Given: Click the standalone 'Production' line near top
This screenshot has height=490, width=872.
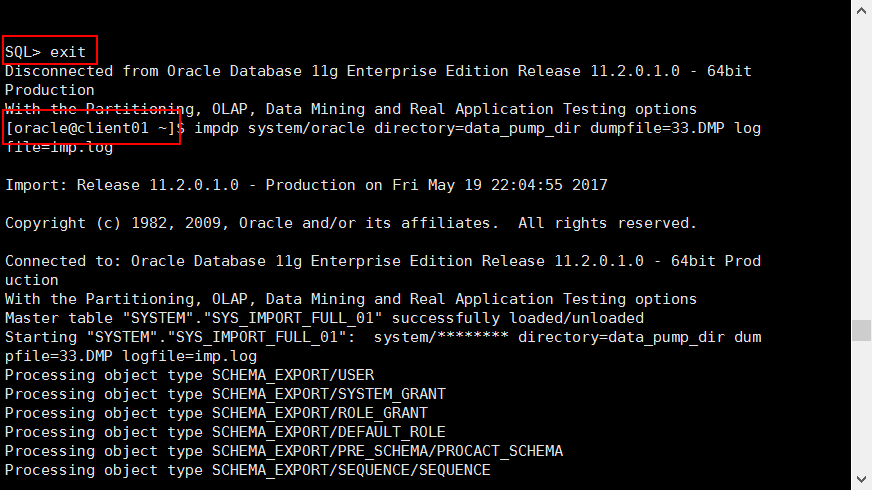Looking at the screenshot, I should click(49, 90).
